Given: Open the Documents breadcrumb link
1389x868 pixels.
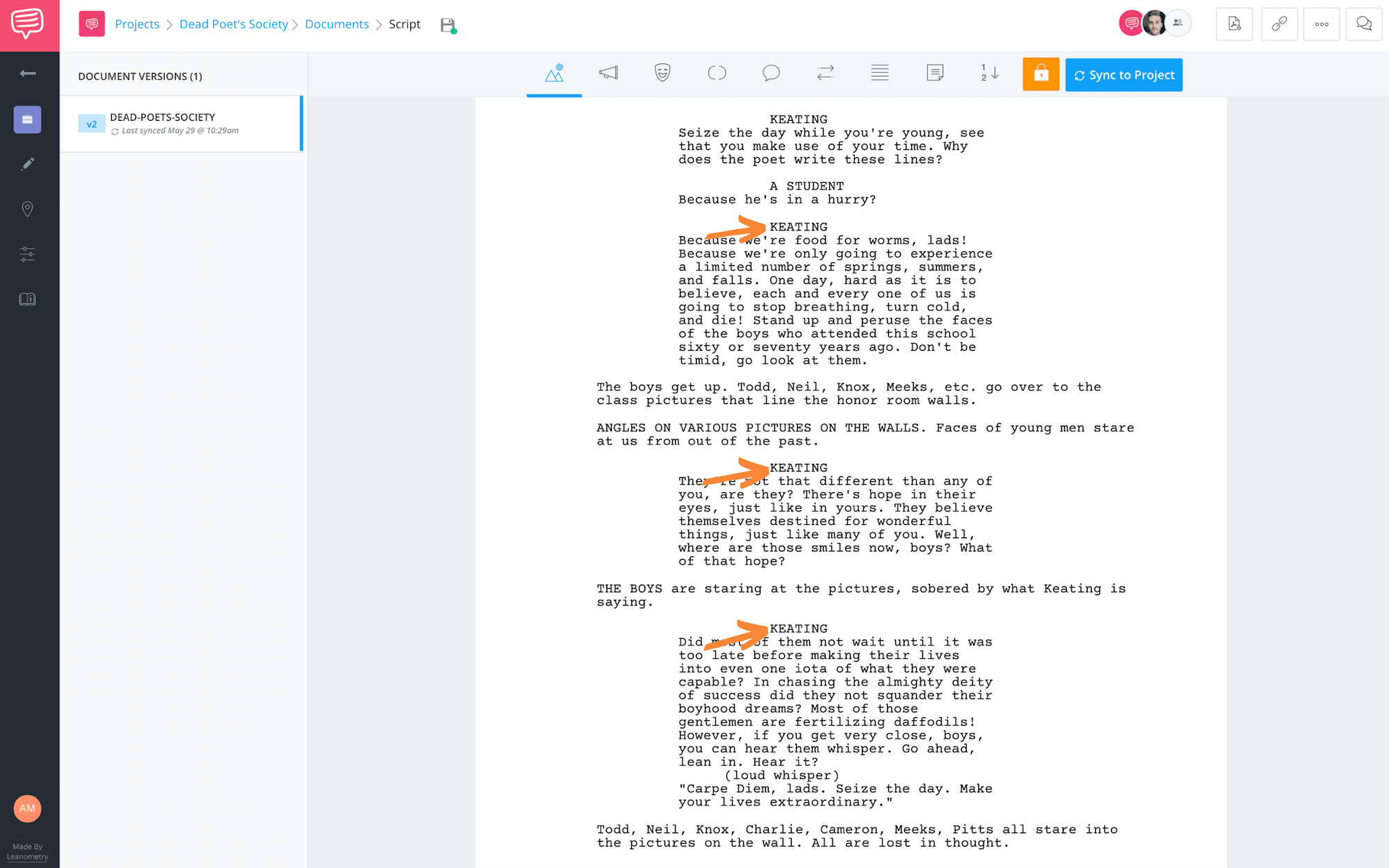Looking at the screenshot, I should pos(337,24).
